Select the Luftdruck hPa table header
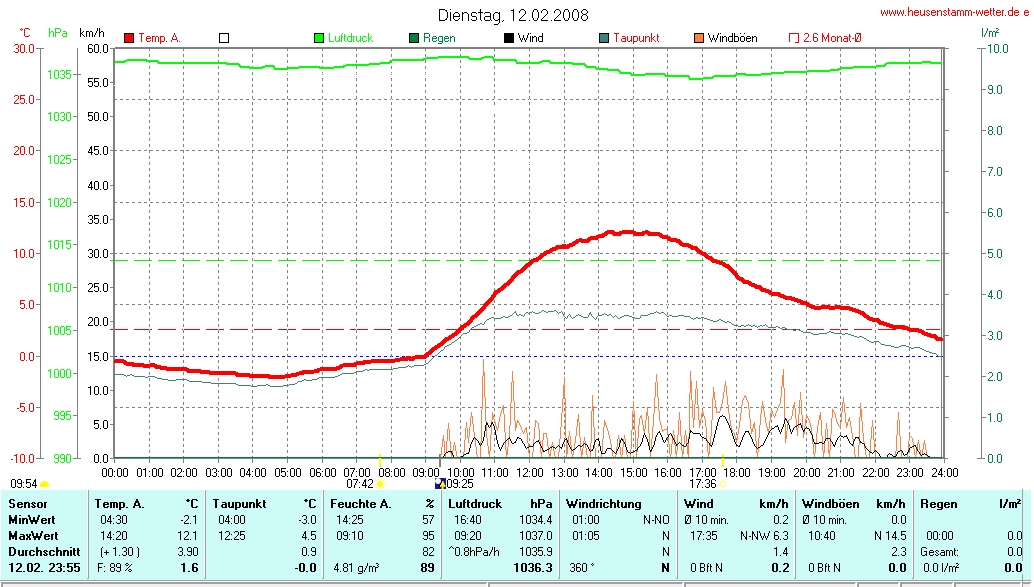Screen dimensions: 1034x587 (500, 504)
